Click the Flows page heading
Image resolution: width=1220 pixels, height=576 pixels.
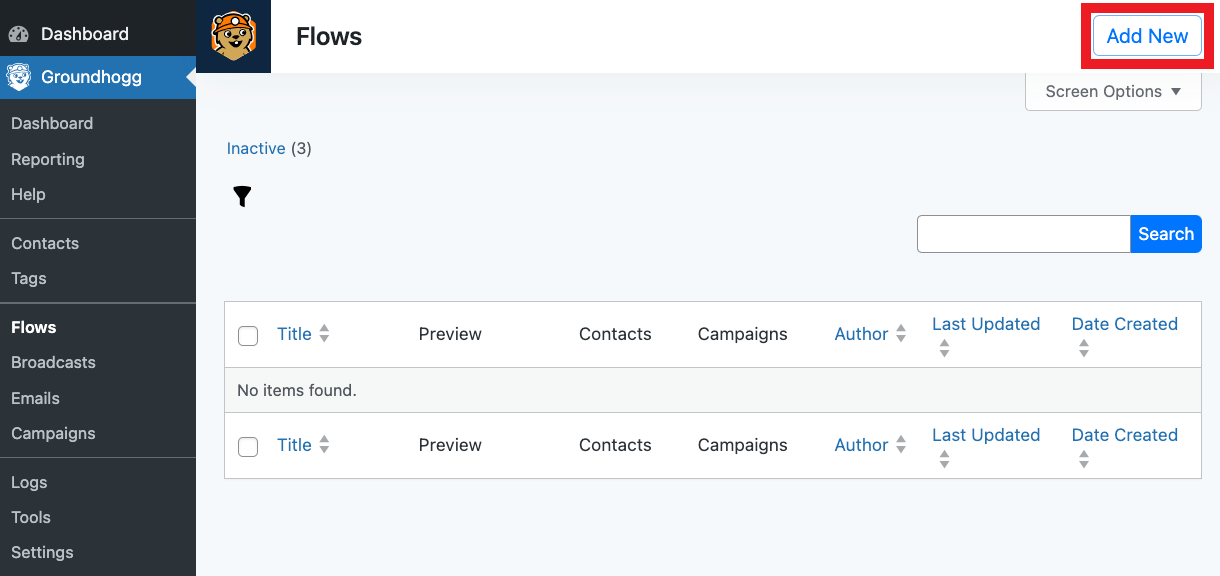(329, 37)
